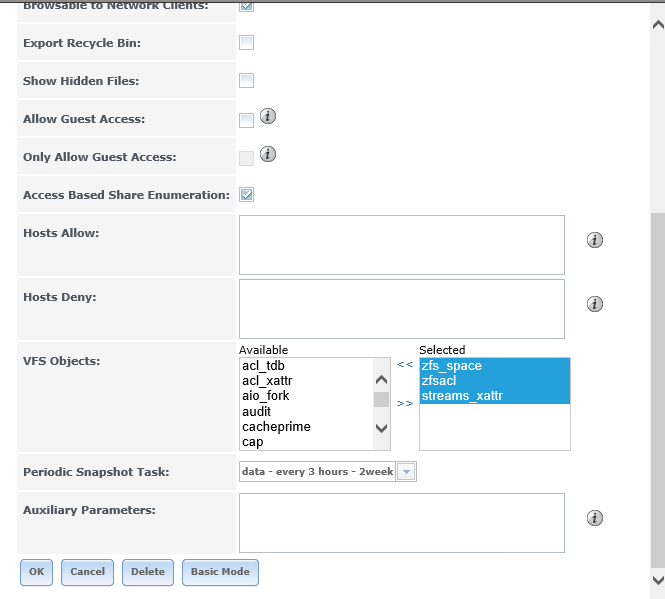This screenshot has width=665, height=599.
Task: Click info icon beside Allow Guest Access
Action: tap(268, 117)
